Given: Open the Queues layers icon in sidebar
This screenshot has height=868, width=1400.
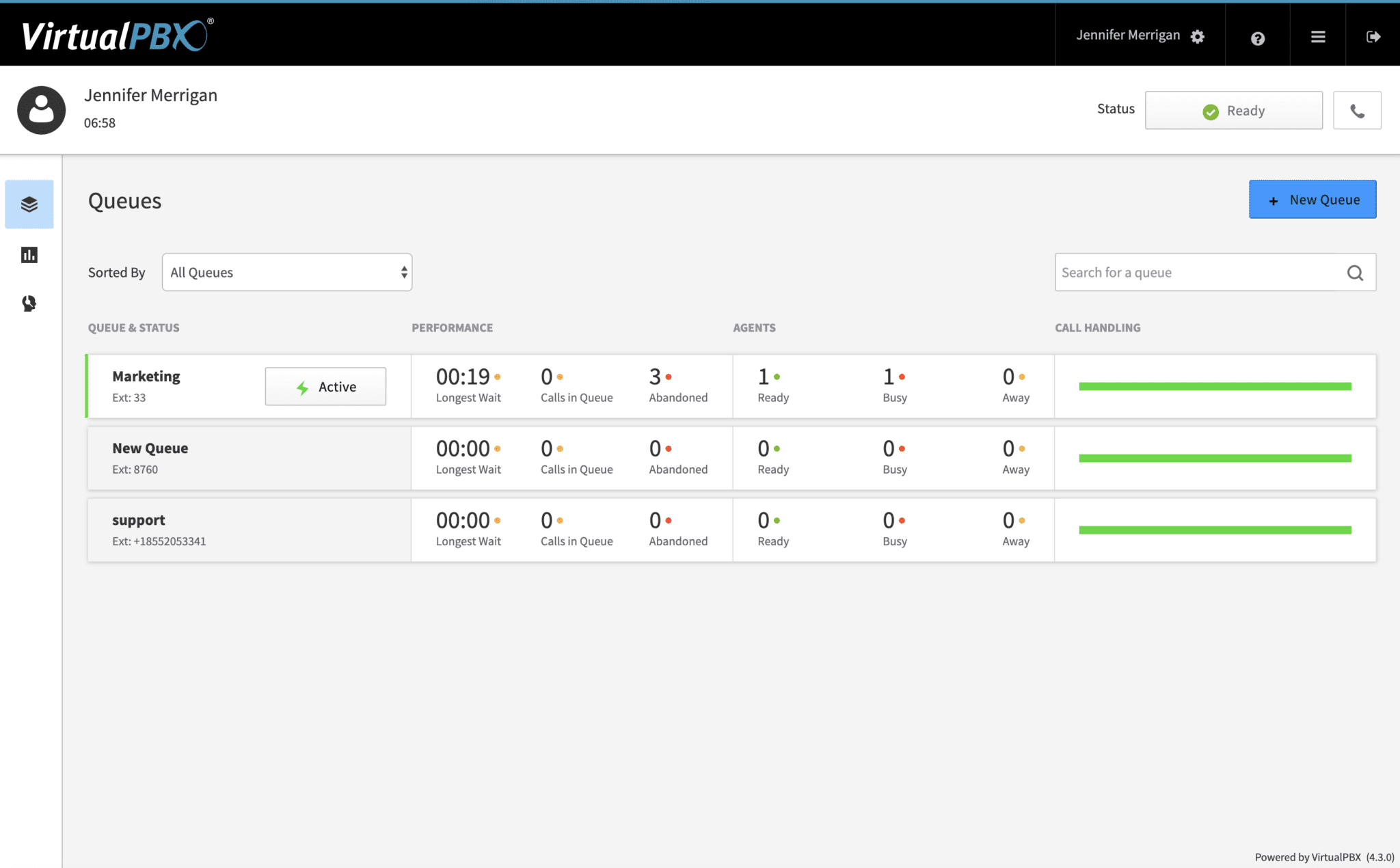Looking at the screenshot, I should (x=29, y=204).
